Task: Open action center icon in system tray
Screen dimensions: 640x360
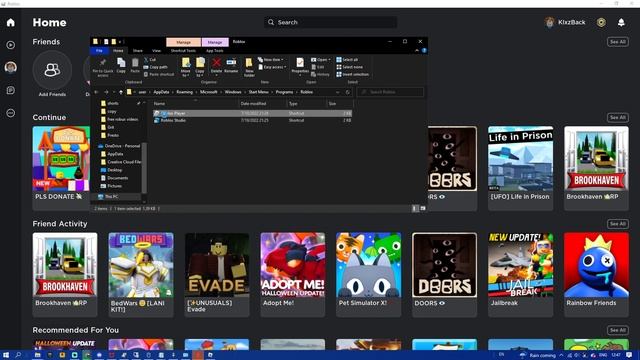Action: pyautogui.click(x=629, y=355)
